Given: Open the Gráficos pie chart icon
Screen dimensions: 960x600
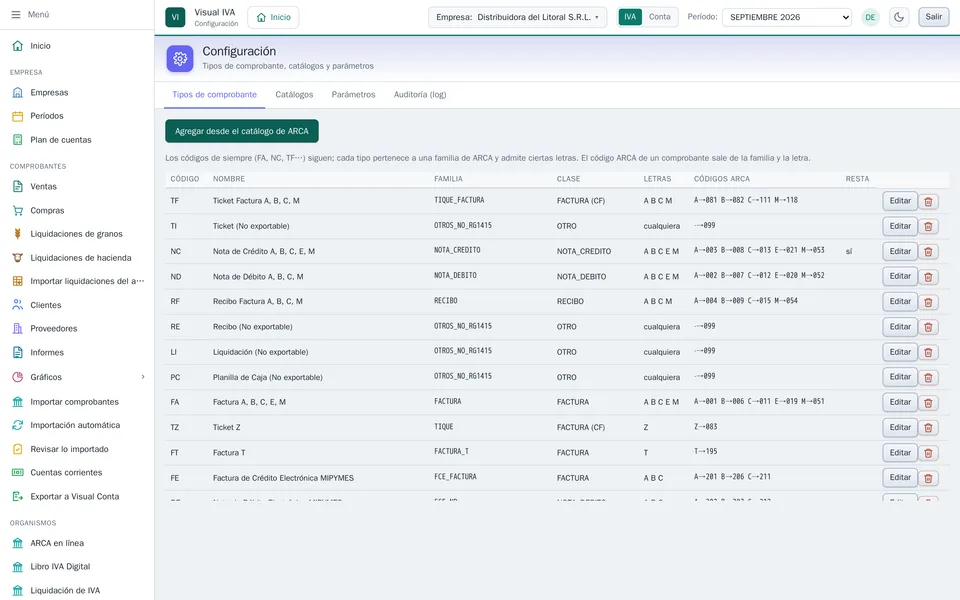Looking at the screenshot, I should coord(18,377).
